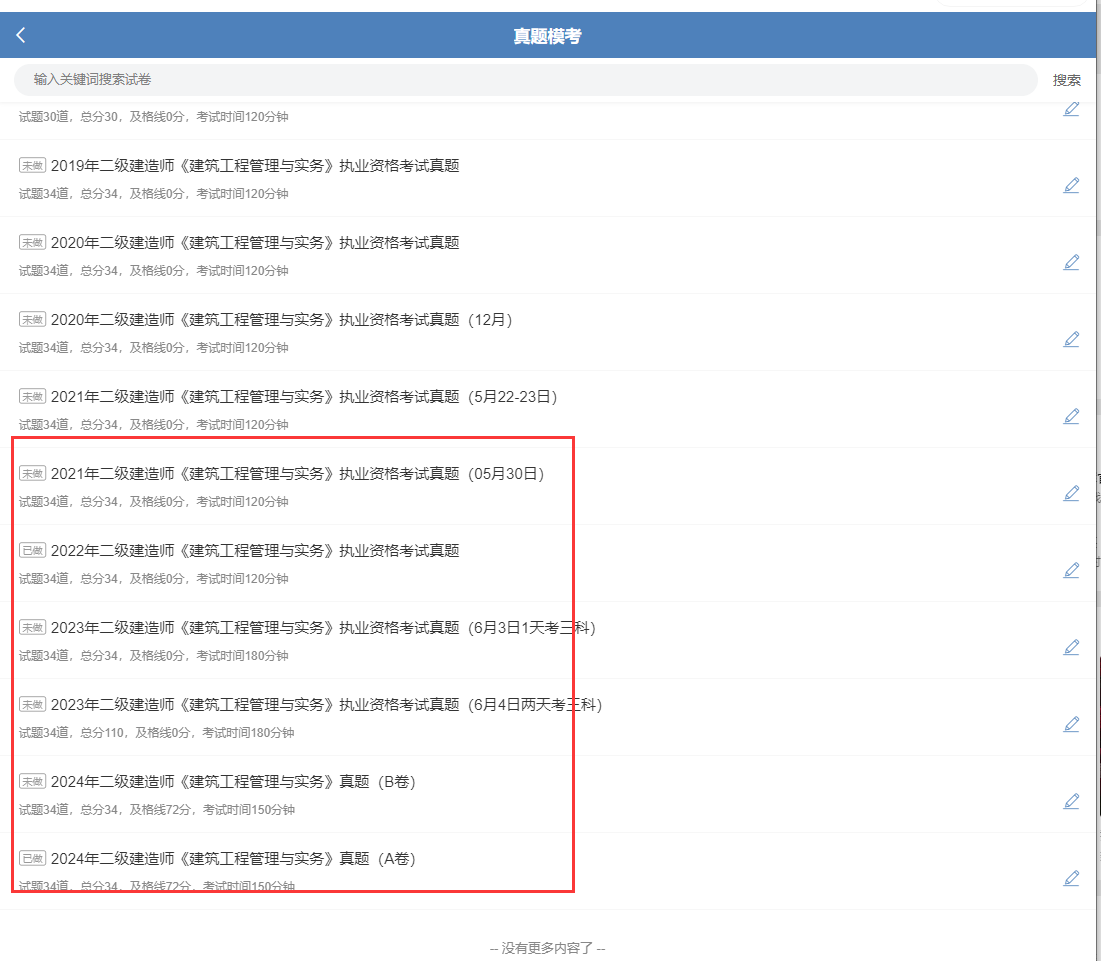
Task: Click 2024 B卷 details with 及格线72分
Action: click(156, 810)
